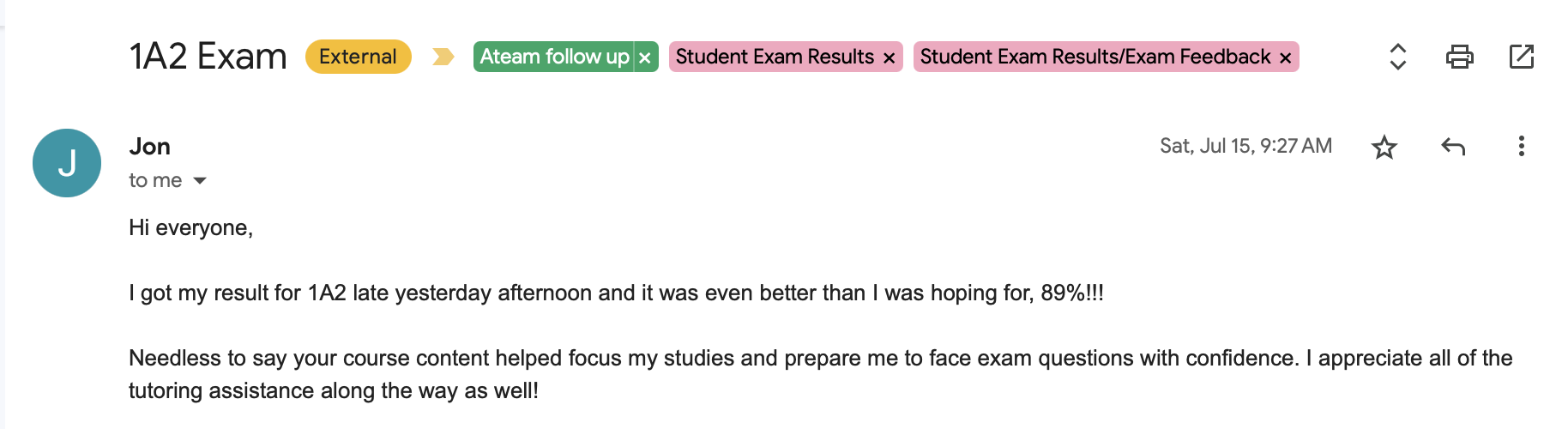Image resolution: width=1568 pixels, height=429 pixels.
Task: Click the sender name Jon
Action: click(150, 147)
